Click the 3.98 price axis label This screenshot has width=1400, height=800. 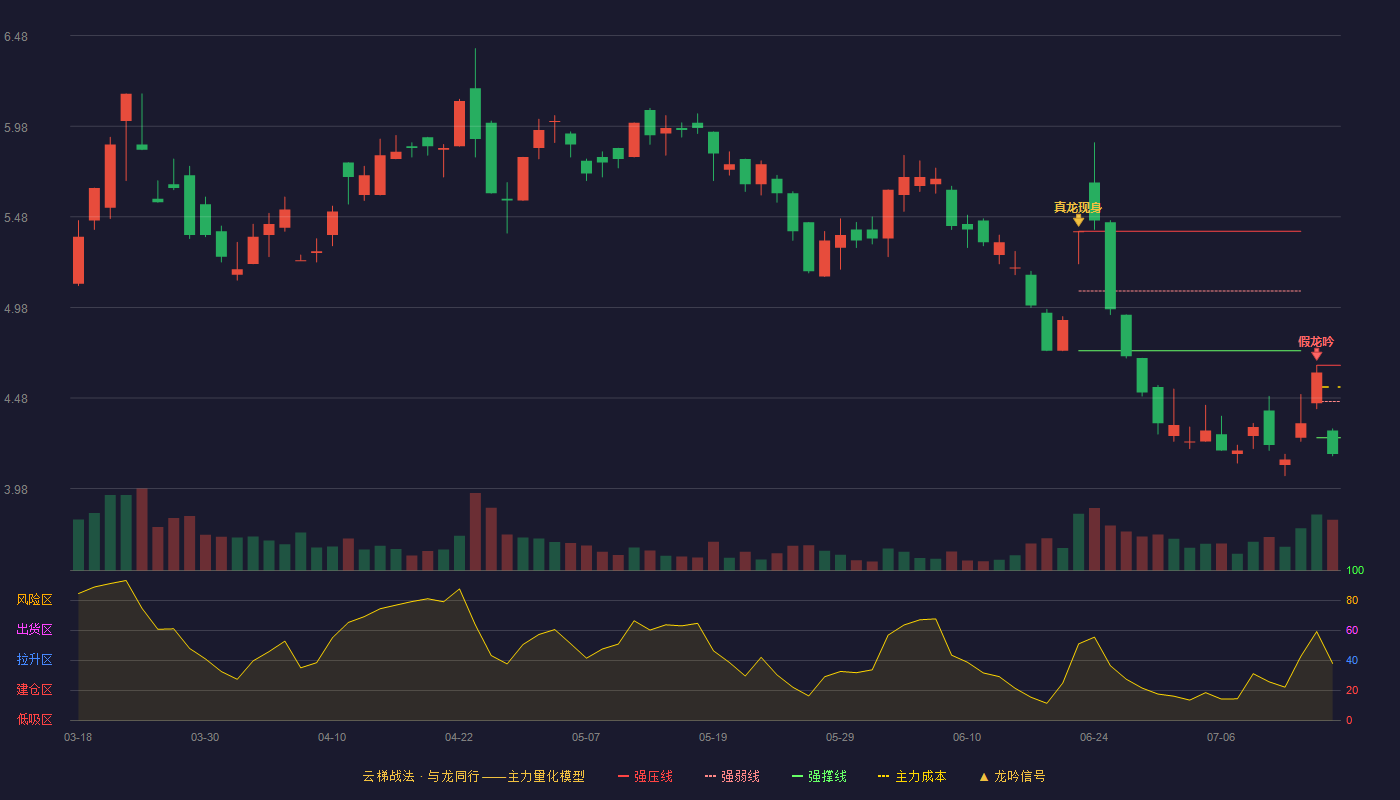pyautogui.click(x=16, y=490)
